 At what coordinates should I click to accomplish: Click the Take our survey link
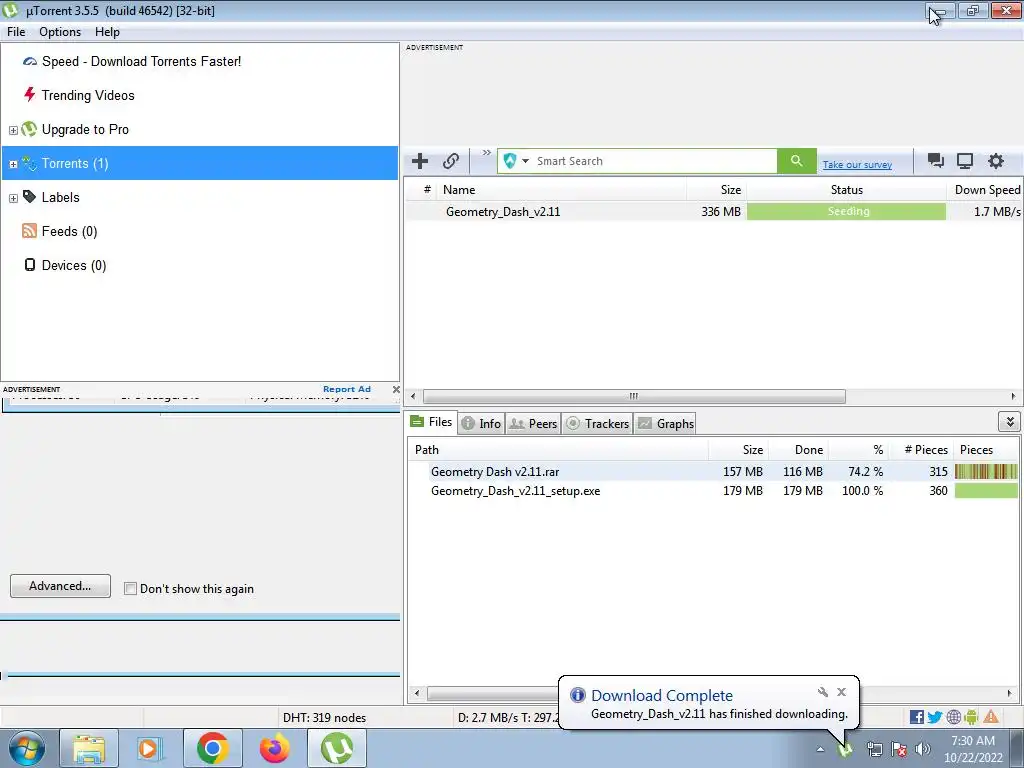point(857,165)
